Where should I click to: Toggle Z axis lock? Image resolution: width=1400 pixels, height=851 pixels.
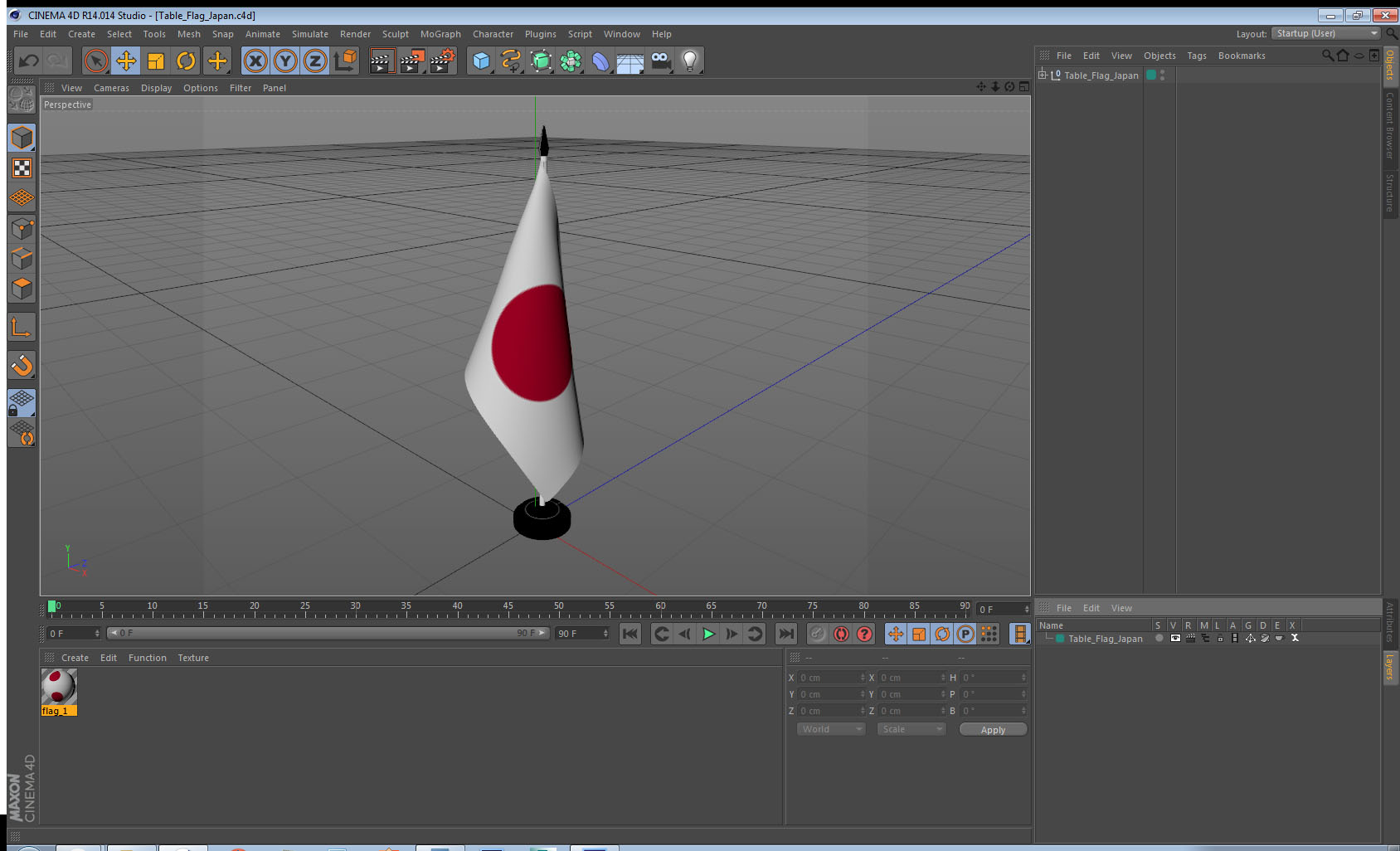(x=315, y=61)
